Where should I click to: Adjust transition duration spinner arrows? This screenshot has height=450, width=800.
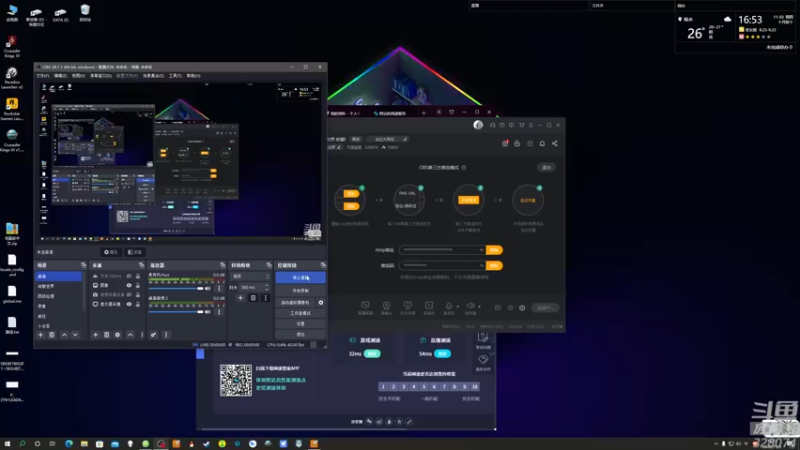pos(267,287)
